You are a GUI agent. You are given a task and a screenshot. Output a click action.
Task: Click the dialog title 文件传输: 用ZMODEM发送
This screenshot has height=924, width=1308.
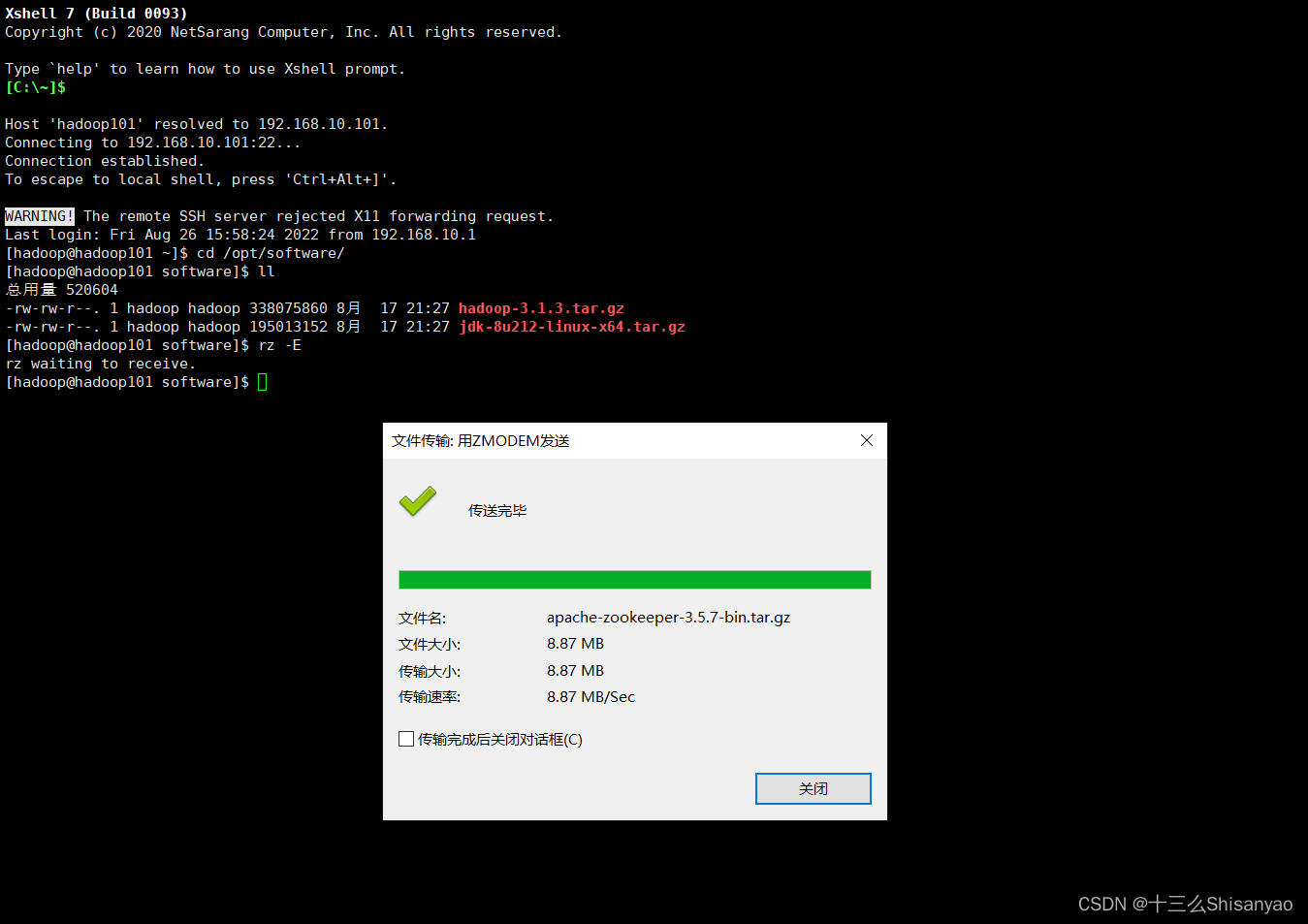[480, 441]
